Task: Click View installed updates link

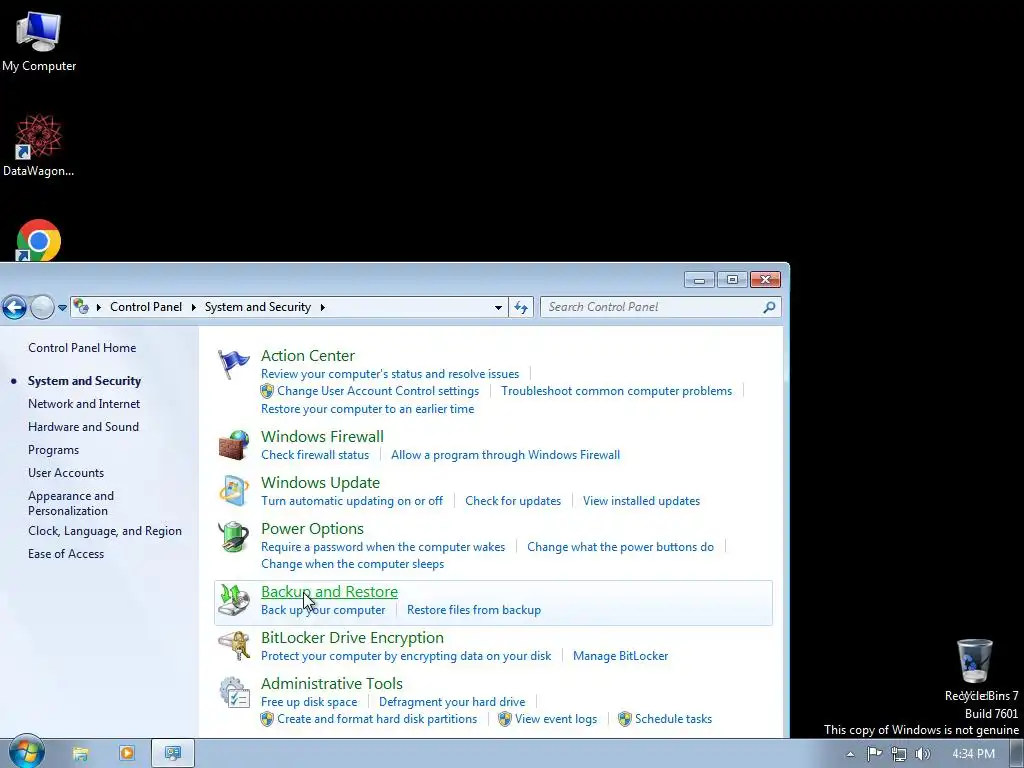Action: tap(641, 501)
